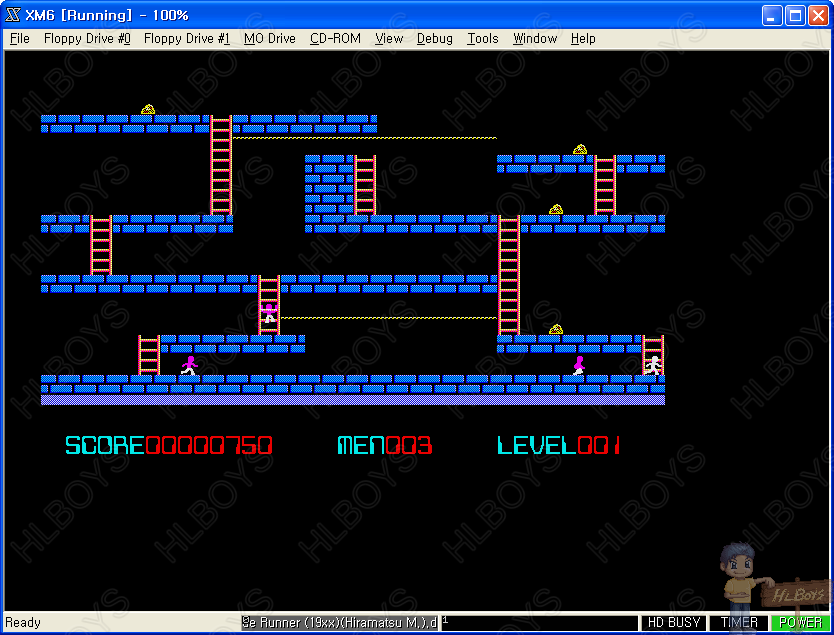
Task: Open the CD-ROM menu
Action: coord(335,39)
